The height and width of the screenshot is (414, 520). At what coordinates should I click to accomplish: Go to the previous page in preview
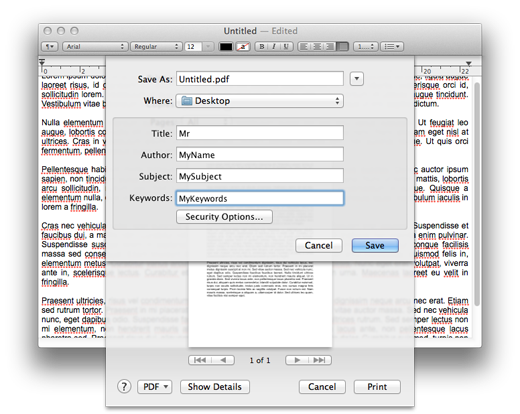[223, 360]
